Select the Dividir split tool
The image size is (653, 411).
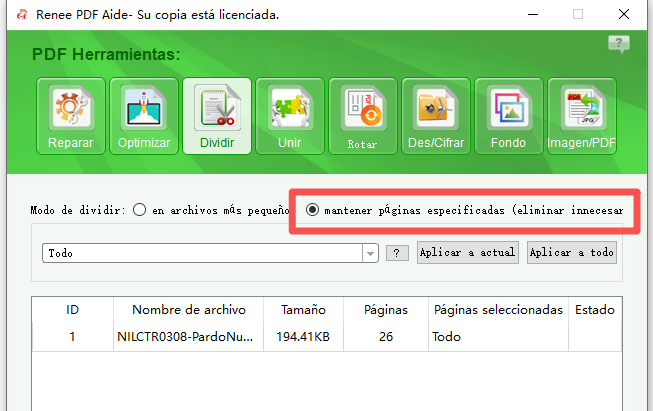217,116
